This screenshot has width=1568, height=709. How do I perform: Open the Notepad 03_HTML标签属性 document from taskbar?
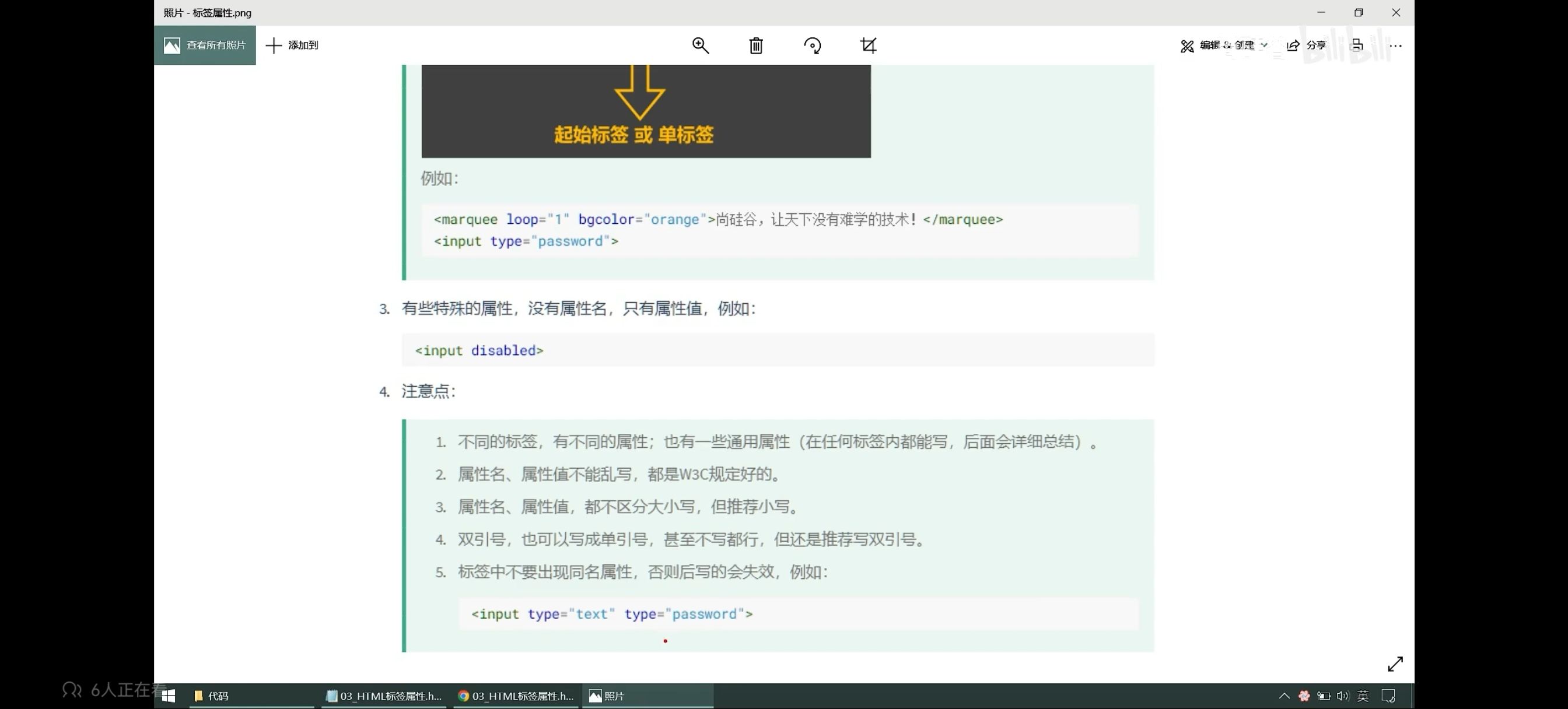click(x=383, y=696)
